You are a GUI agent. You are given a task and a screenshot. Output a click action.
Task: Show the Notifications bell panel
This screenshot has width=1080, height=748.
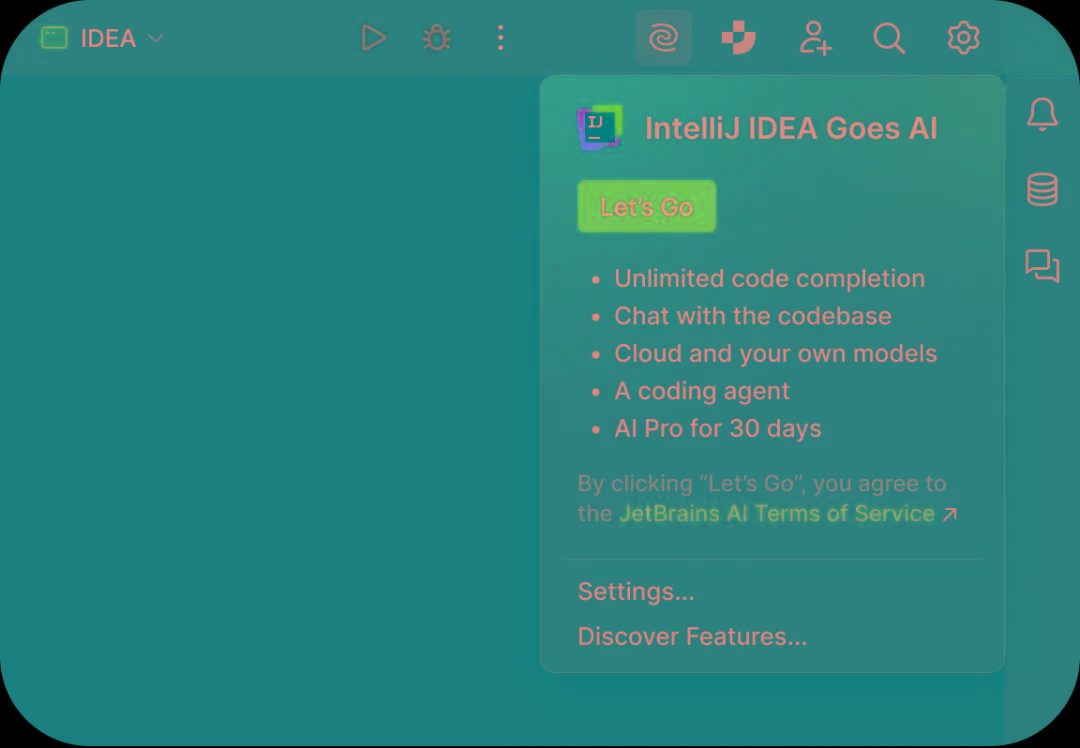tap(1042, 115)
